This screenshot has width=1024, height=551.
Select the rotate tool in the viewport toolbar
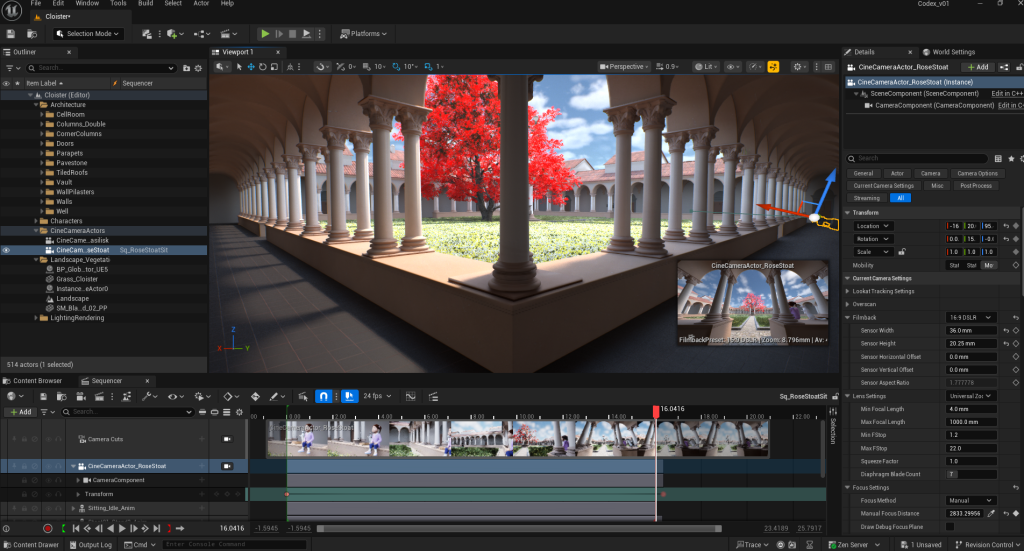click(262, 67)
